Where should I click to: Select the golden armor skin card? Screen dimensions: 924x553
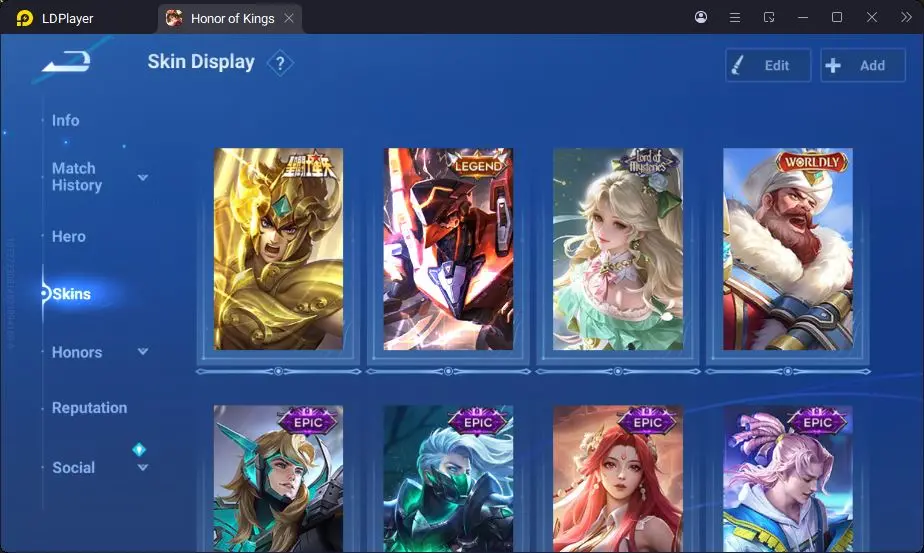(x=278, y=249)
